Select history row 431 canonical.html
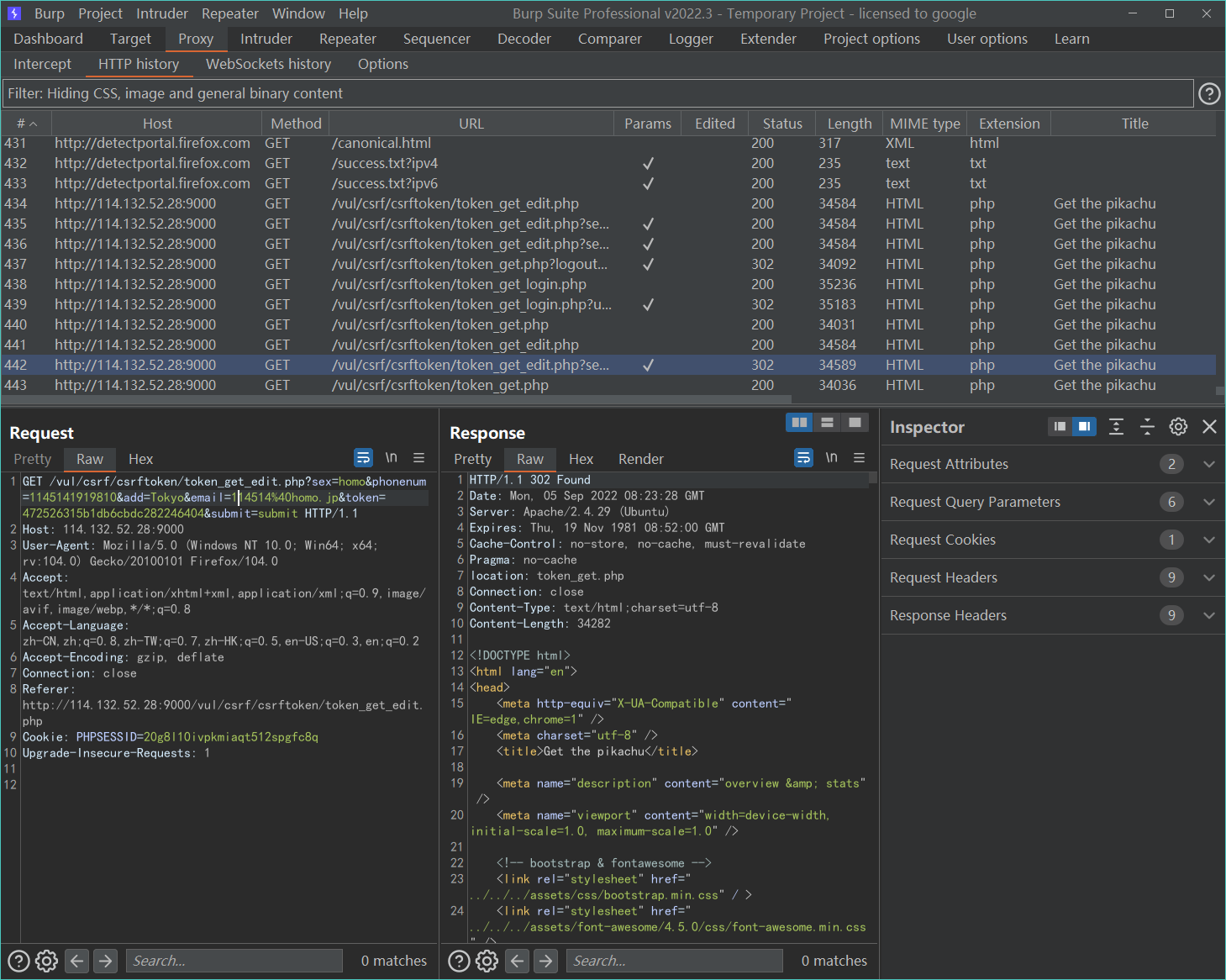The width and height of the screenshot is (1226, 980). 608,143
